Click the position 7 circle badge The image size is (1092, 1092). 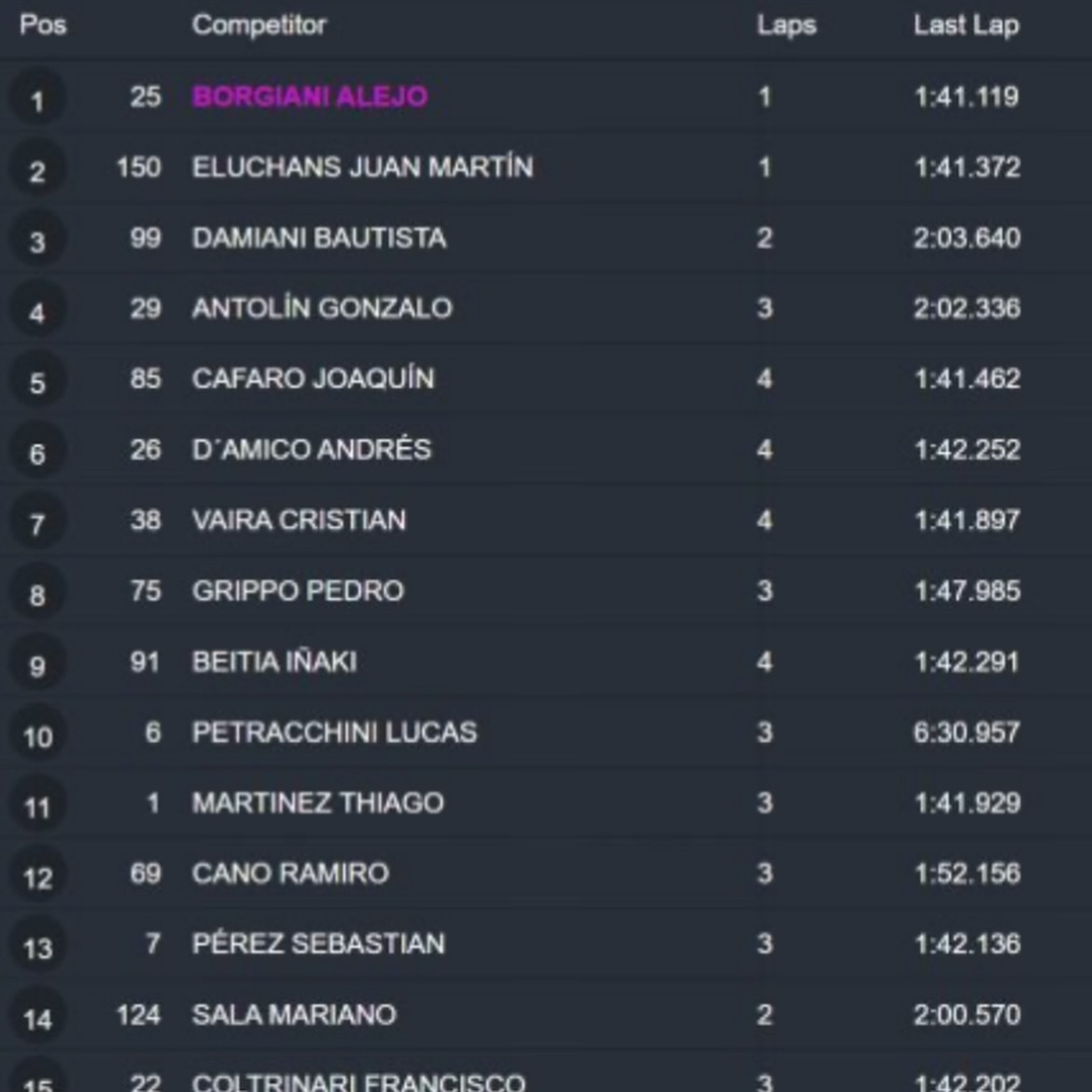[37, 523]
